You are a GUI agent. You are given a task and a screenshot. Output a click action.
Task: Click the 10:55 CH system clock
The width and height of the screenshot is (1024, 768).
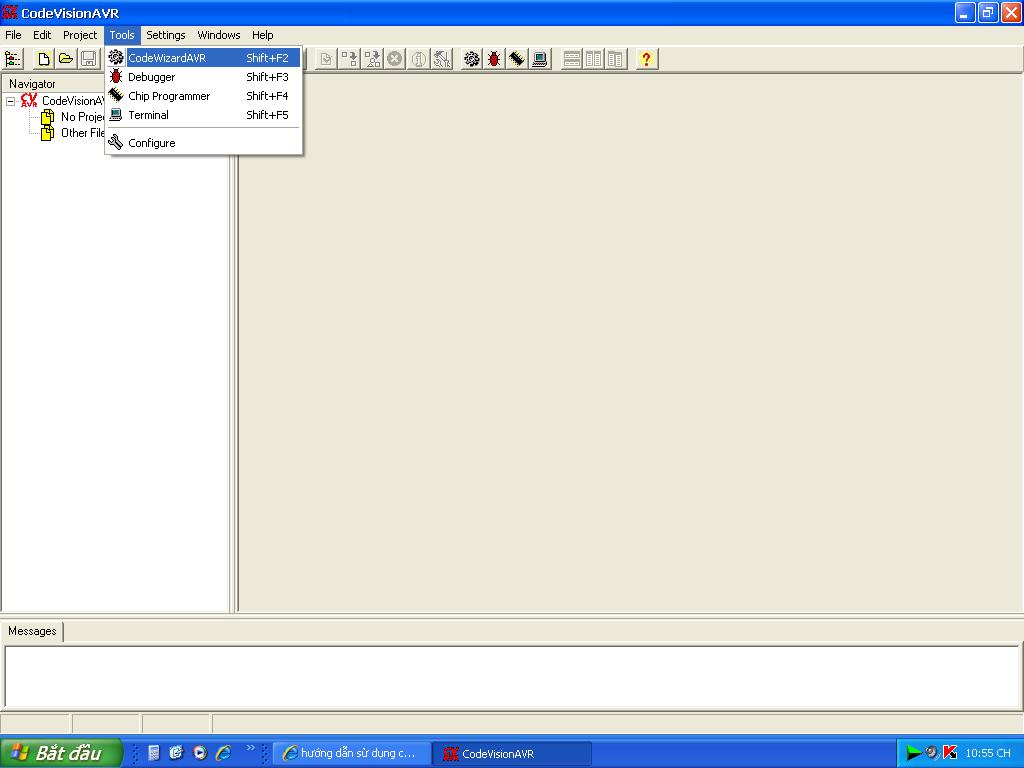(987, 753)
